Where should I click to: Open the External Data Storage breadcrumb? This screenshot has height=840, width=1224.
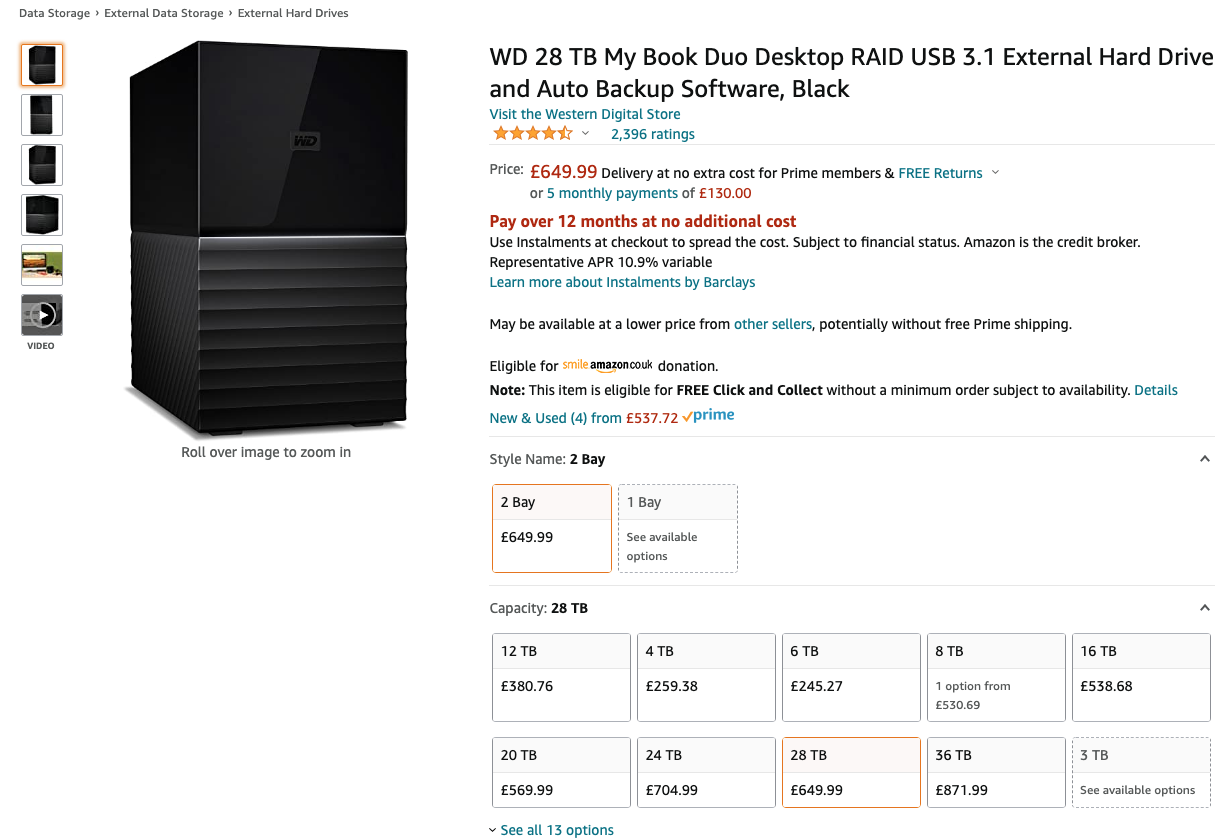[x=165, y=13]
